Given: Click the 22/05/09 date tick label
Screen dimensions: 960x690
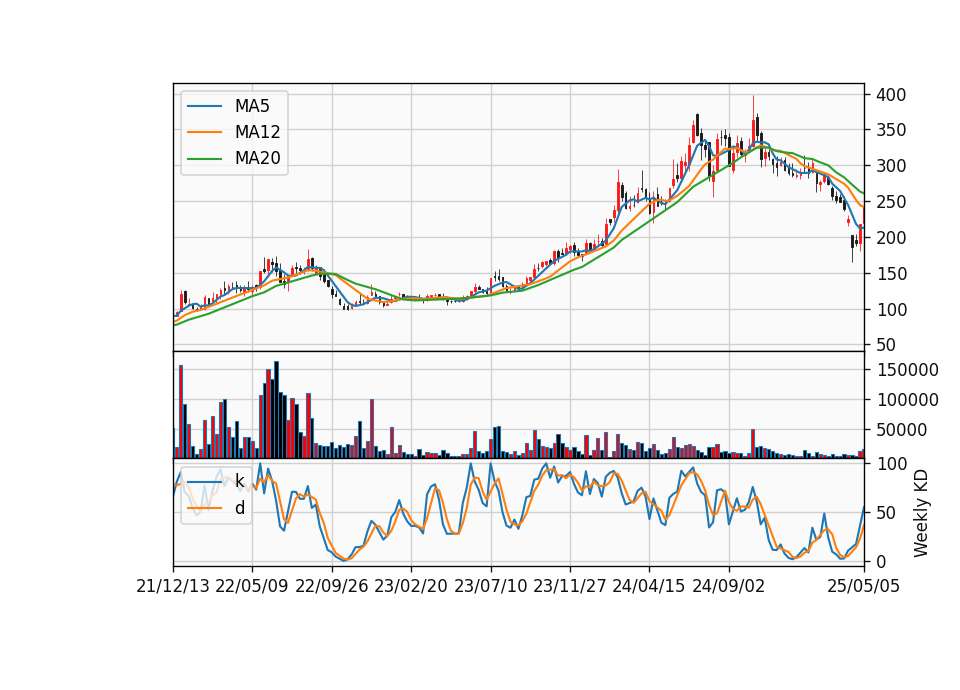Looking at the screenshot, I should pos(252,586).
